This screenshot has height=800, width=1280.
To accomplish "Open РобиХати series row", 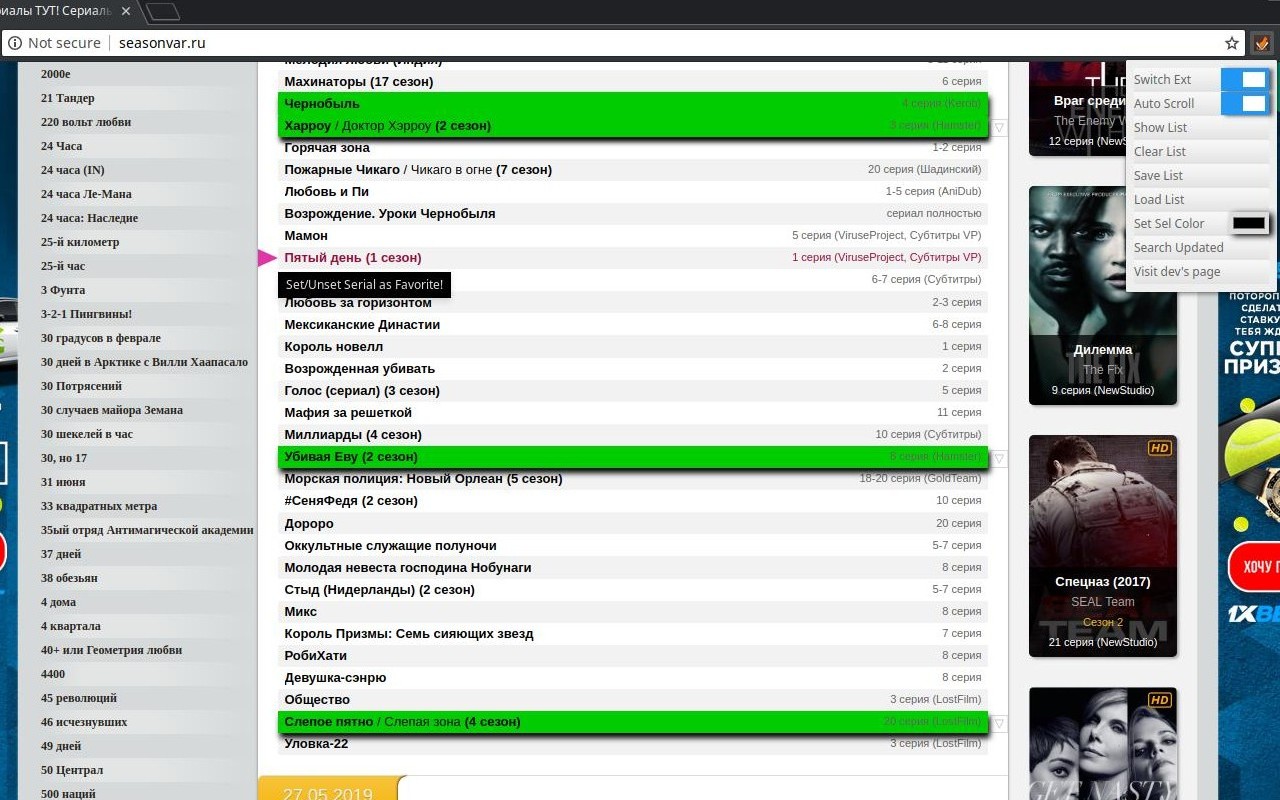I will point(632,655).
